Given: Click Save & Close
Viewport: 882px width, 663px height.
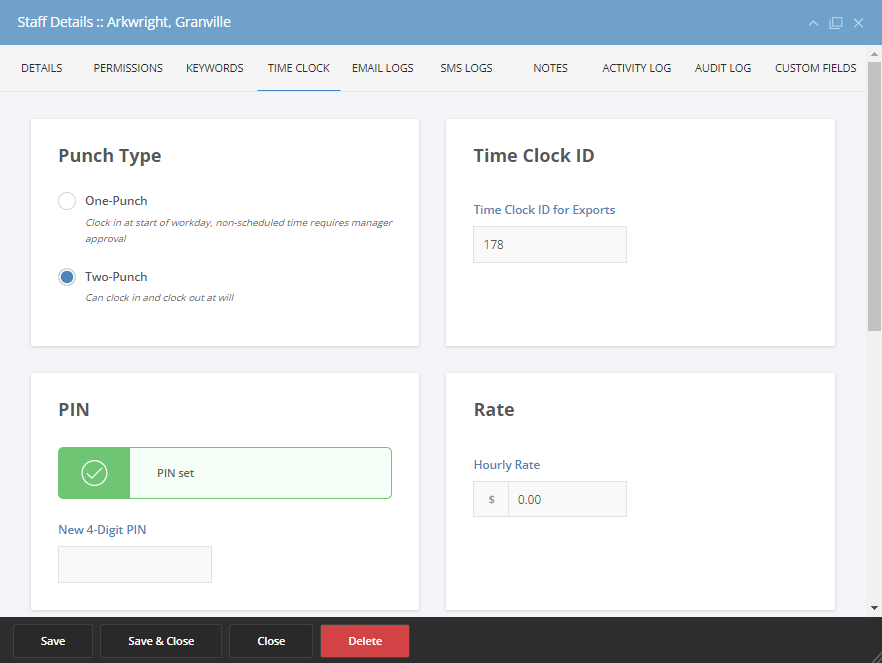Looking at the screenshot, I should click(x=160, y=640).
